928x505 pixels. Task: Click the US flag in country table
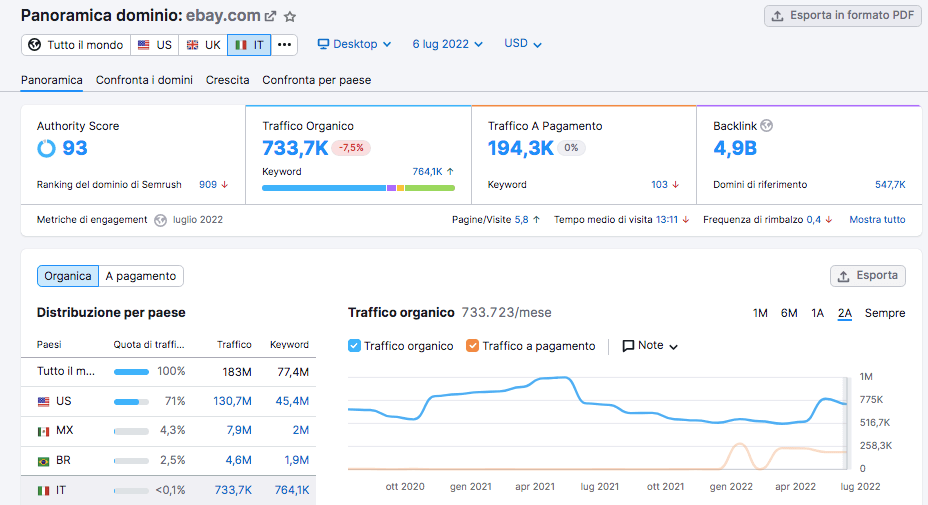click(x=43, y=401)
